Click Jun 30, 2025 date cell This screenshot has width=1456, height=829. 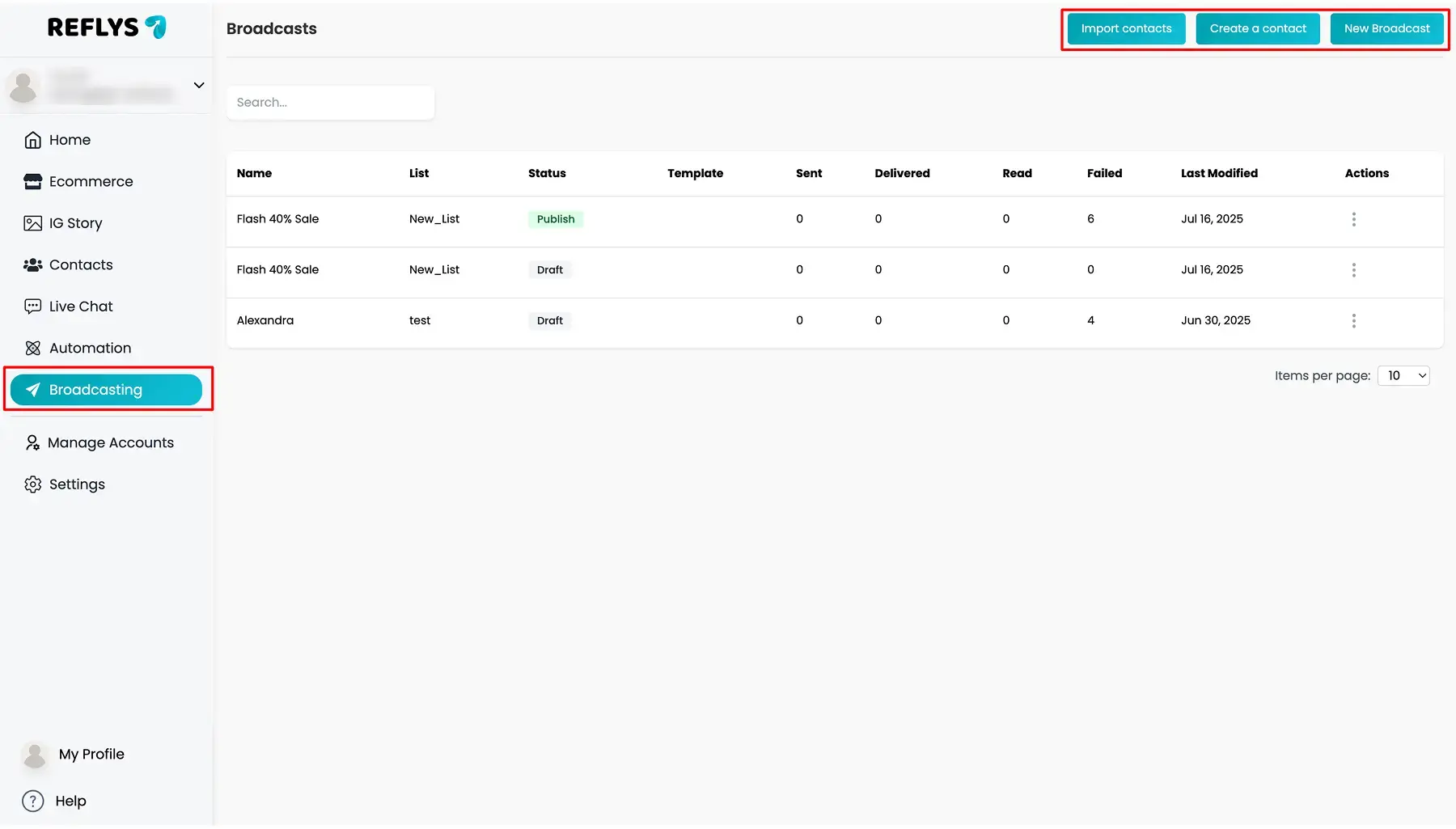coord(1216,320)
